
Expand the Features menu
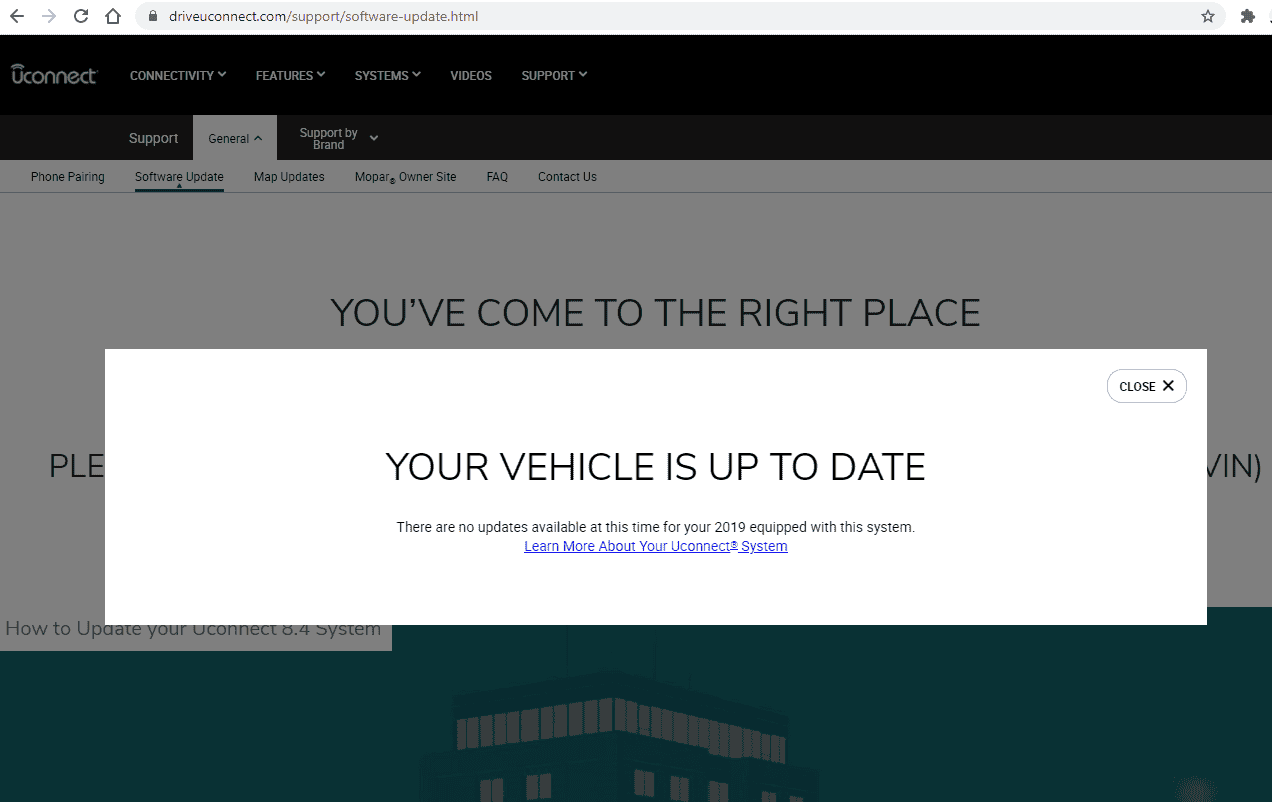(290, 75)
